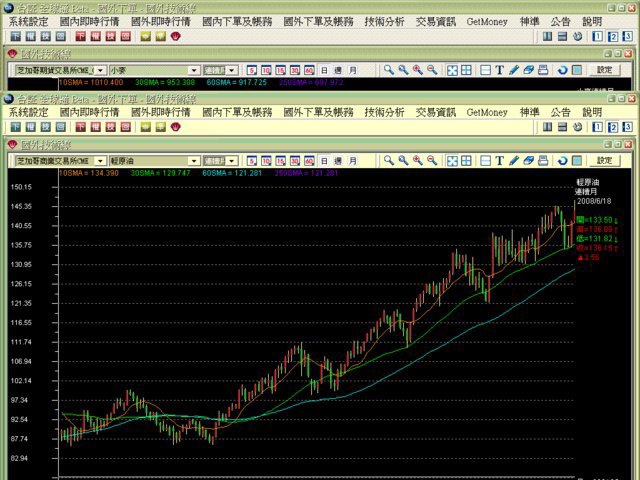Toggle 15-minute period in 輕原油 chart toolbar
Screen dimensions: 640x480
pos(280,161)
